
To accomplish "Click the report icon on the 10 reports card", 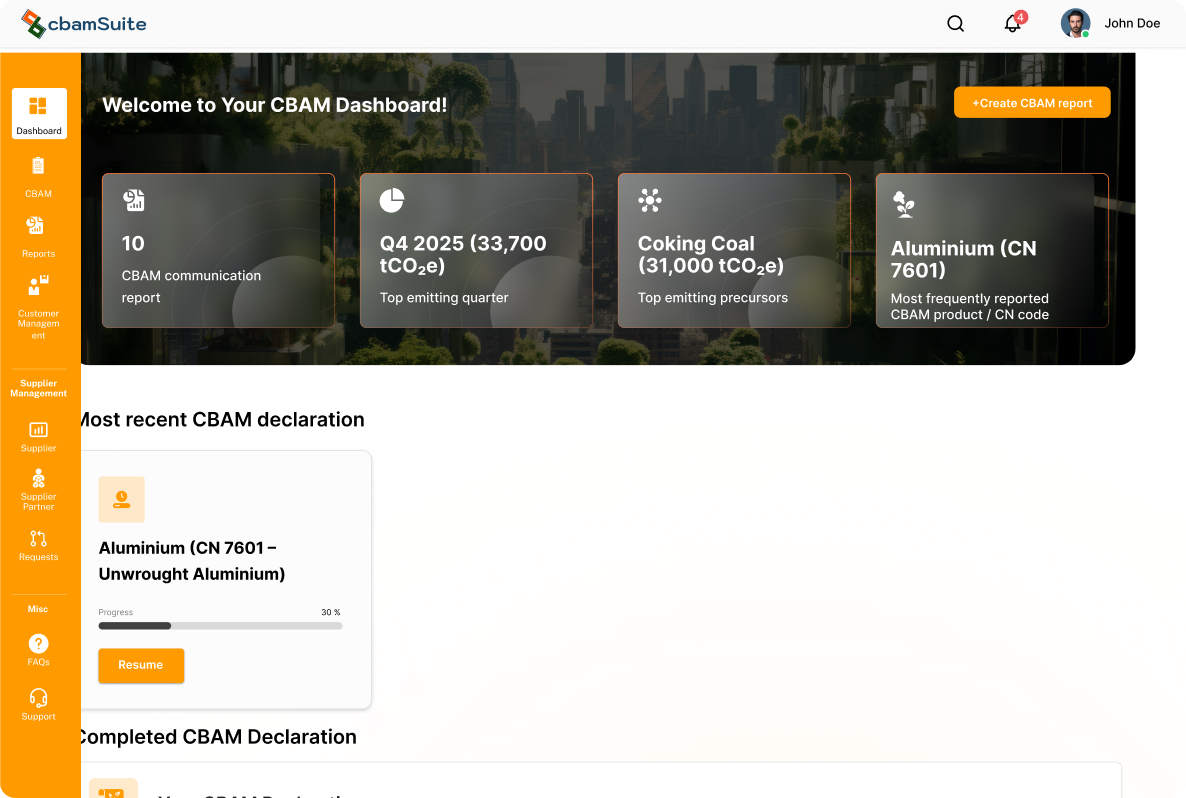I will coord(134,200).
